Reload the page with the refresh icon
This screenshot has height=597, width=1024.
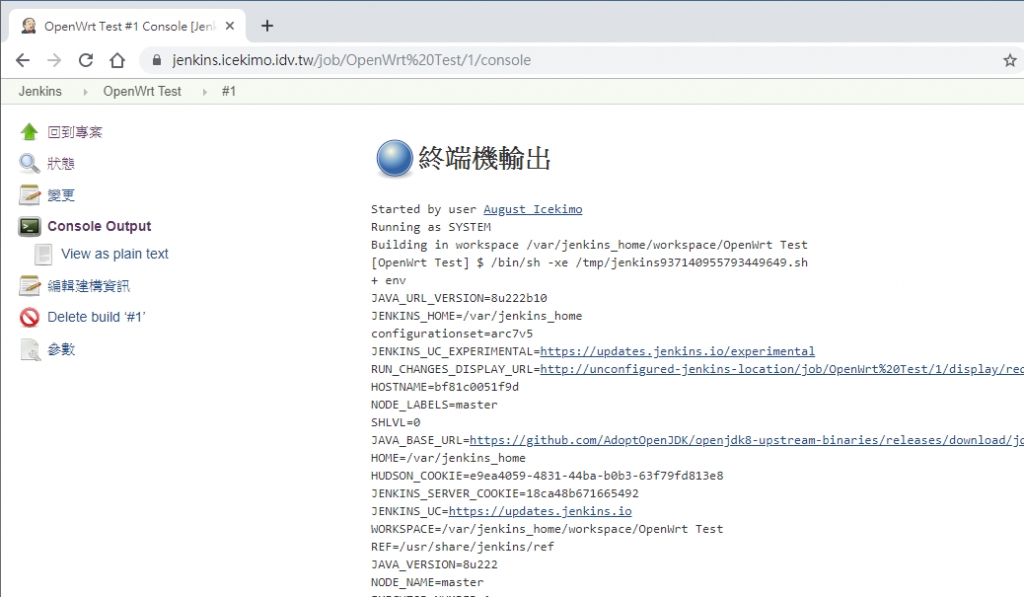[86, 60]
